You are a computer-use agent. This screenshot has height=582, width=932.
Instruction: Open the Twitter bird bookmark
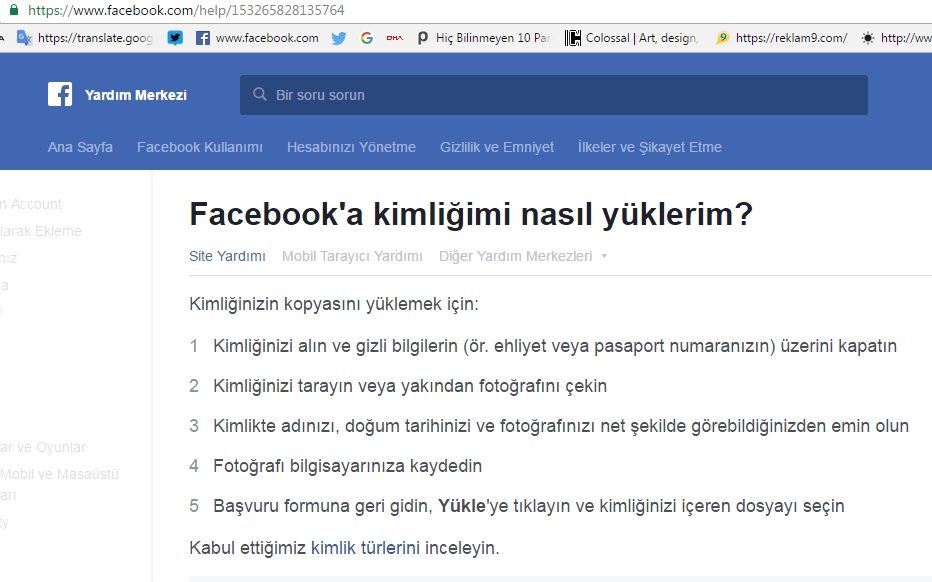339,38
